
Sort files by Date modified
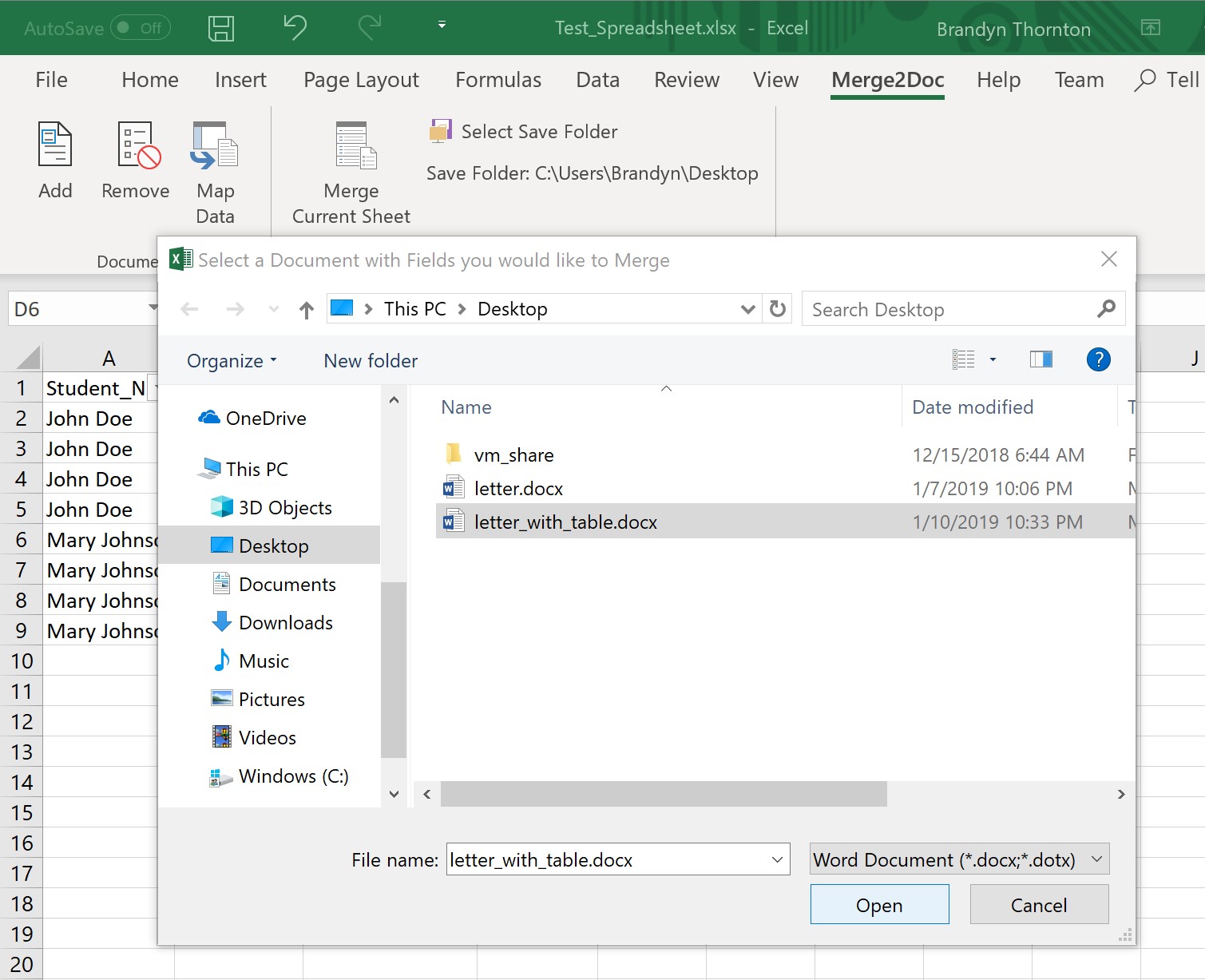point(973,407)
